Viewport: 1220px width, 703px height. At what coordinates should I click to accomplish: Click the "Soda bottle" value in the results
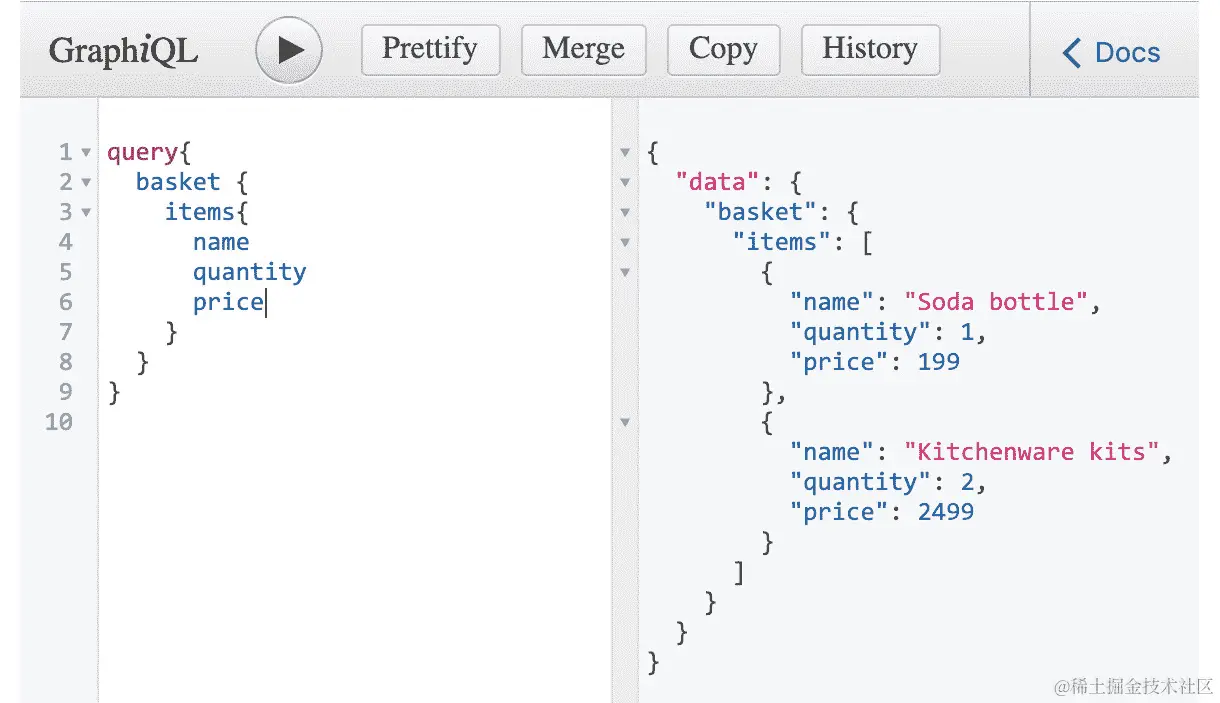point(996,302)
